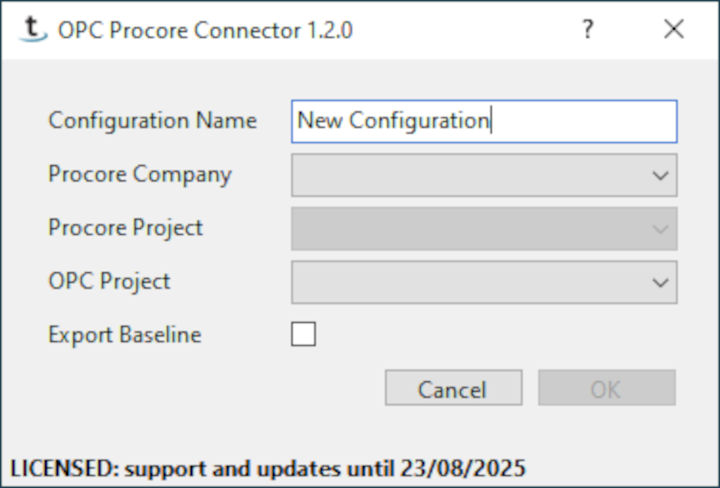Screen dimensions: 720x488
Task: Click the window title OPC Procore Connector 1.2.0
Action: [205, 31]
